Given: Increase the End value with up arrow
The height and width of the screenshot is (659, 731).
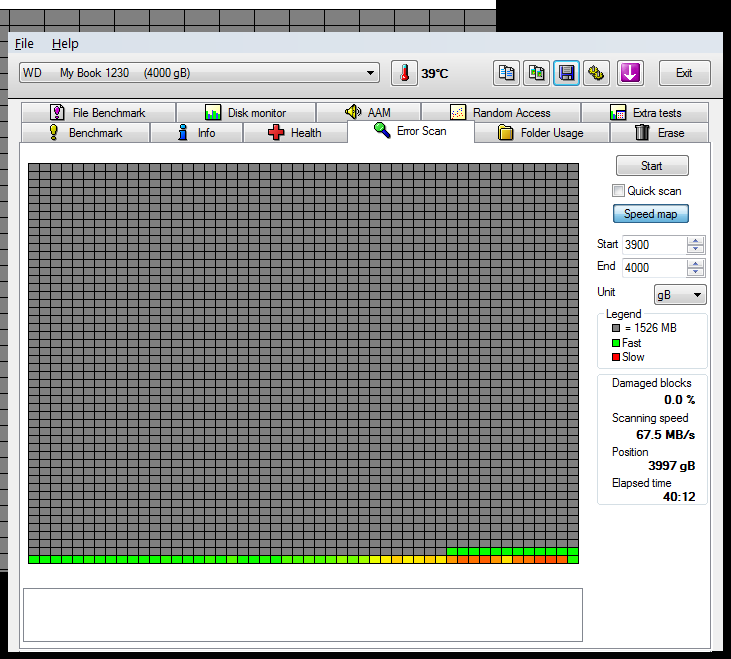Looking at the screenshot, I should click(695, 263).
